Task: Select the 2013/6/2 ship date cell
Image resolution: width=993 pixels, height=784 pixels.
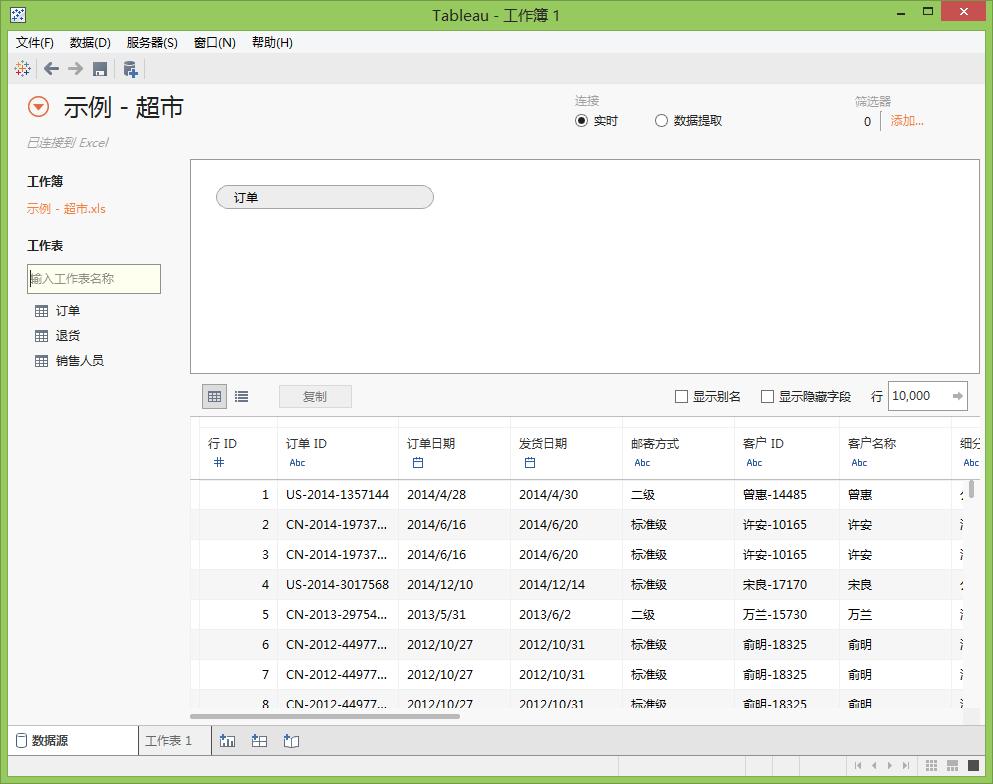Action: click(566, 615)
